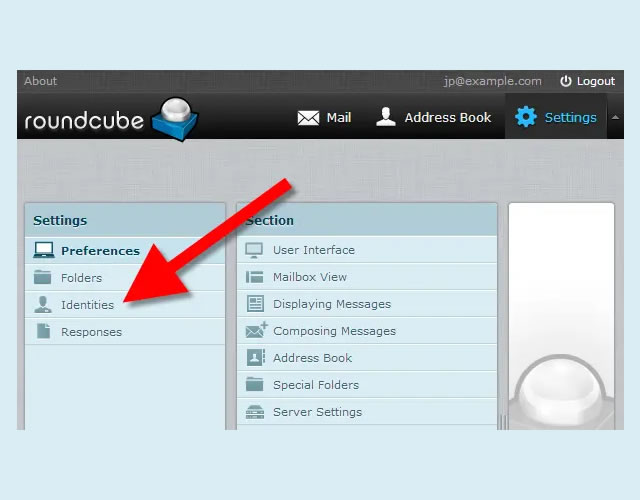Click the User Interface monitor icon

click(x=255, y=250)
